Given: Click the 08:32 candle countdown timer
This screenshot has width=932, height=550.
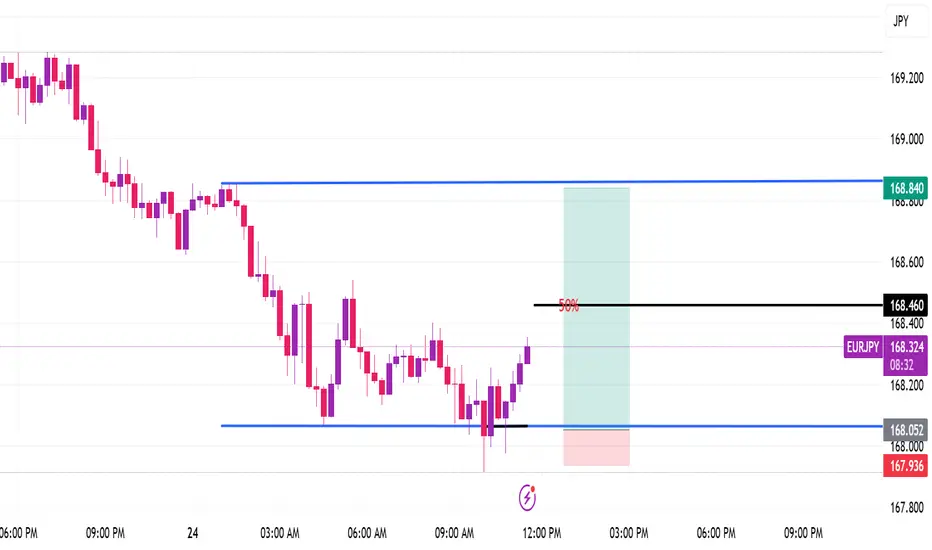Looking at the screenshot, I should click(x=901, y=366).
